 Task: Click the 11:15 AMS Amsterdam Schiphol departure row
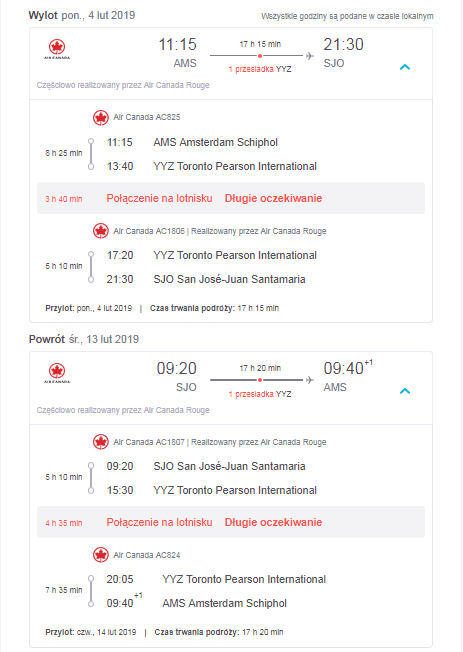[192, 142]
